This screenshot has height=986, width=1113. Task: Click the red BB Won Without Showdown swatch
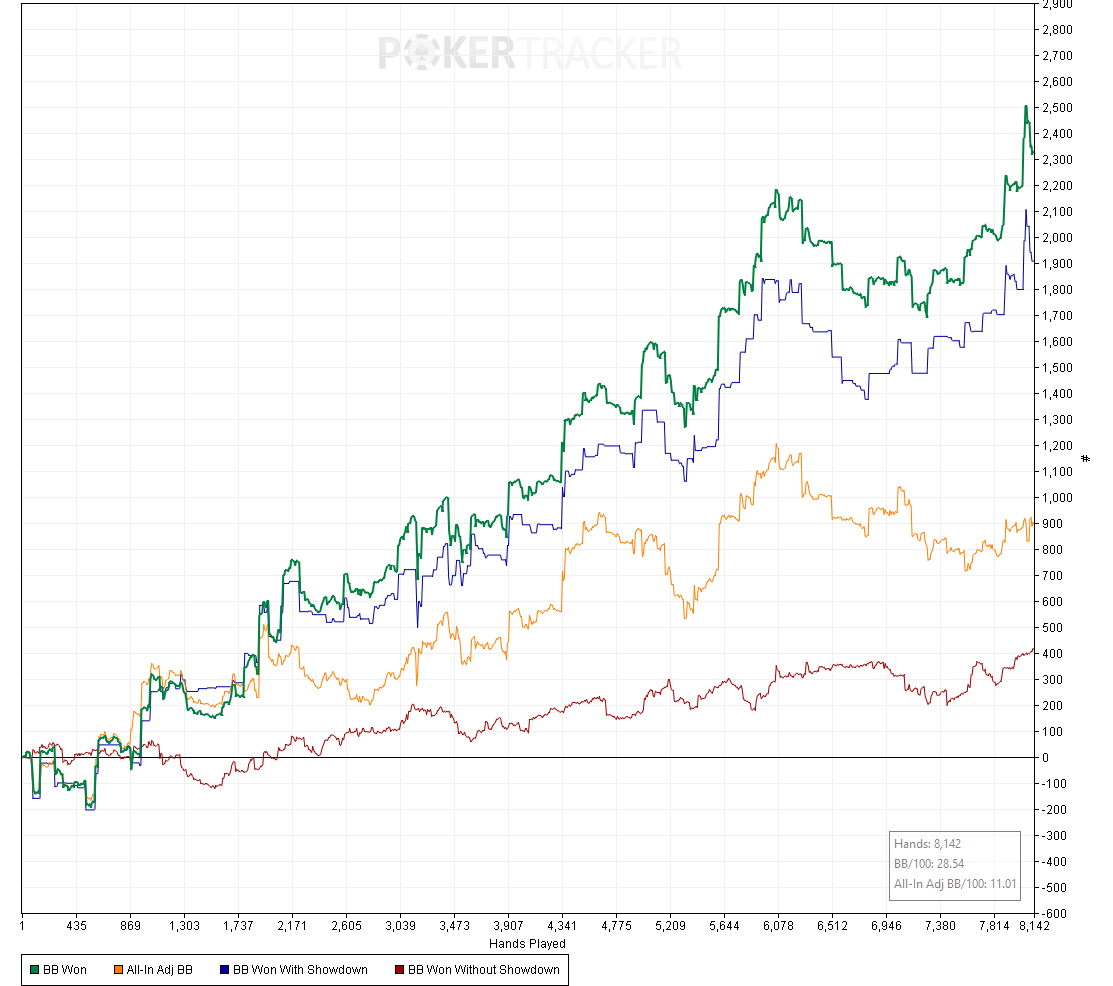[400, 970]
